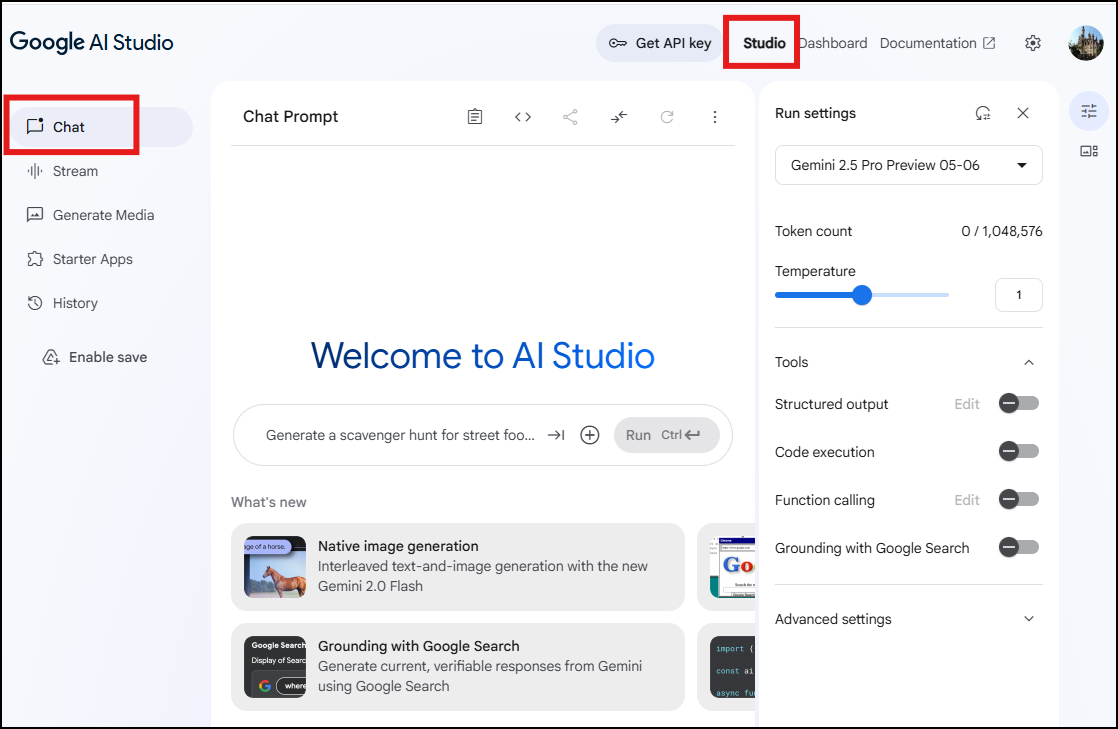Click the horse image thumbnail

coord(275,567)
